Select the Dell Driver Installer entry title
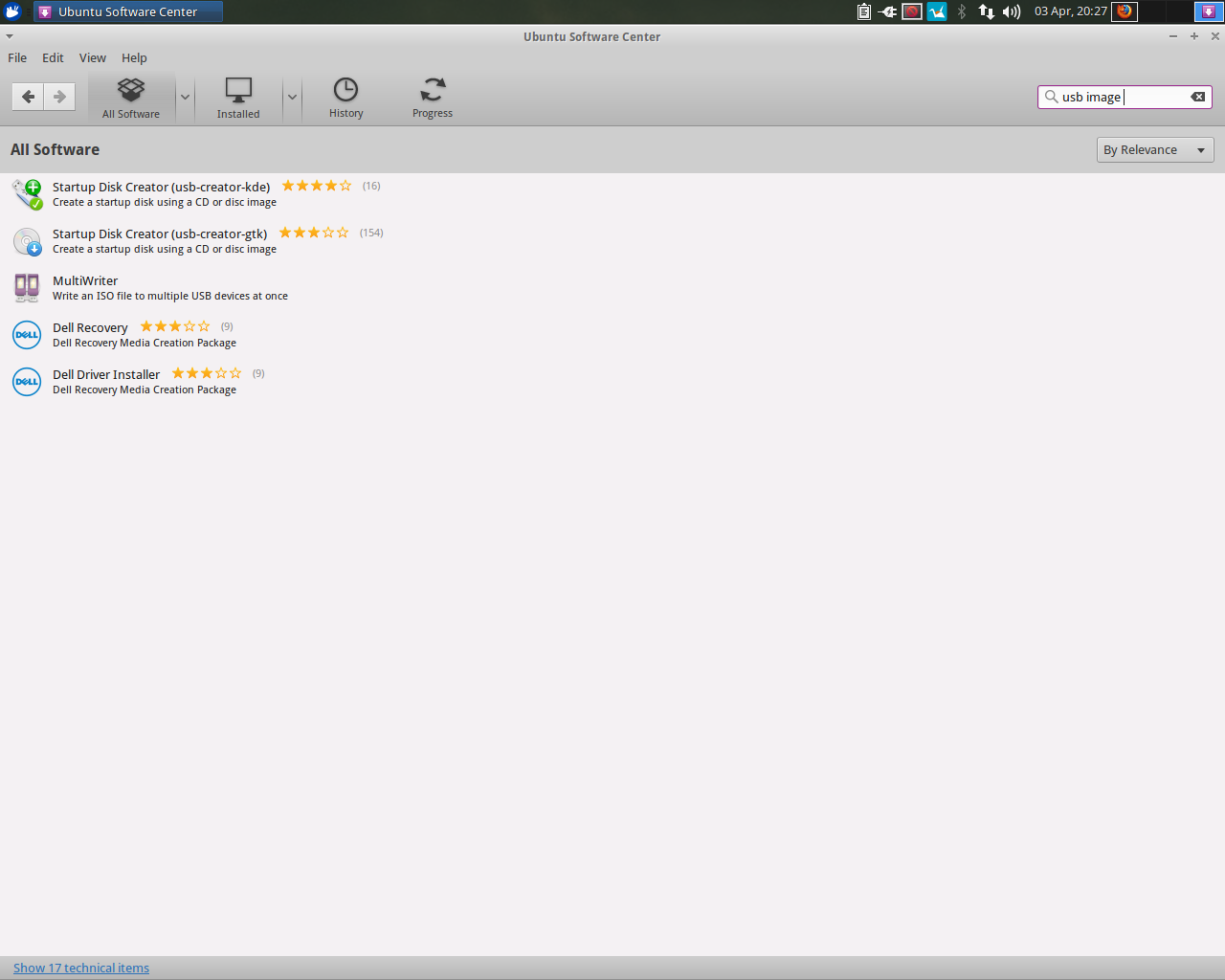 pyautogui.click(x=106, y=374)
